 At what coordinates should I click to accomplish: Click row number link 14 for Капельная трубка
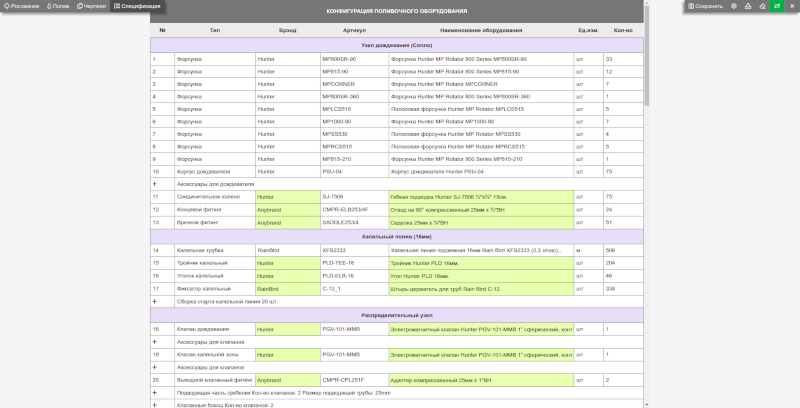(x=156, y=250)
